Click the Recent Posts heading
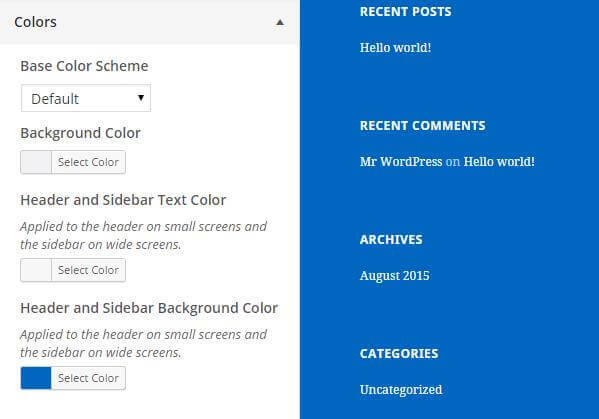The image size is (599, 419). 405,11
